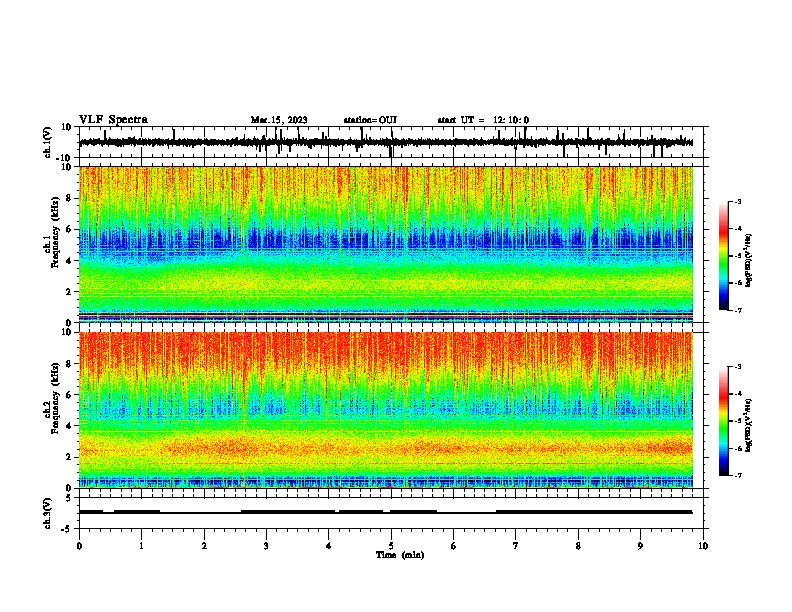The height and width of the screenshot is (612, 792).
Task: Click the ch.1 "Frequency (kHz)" axis label
Action: coord(55,233)
